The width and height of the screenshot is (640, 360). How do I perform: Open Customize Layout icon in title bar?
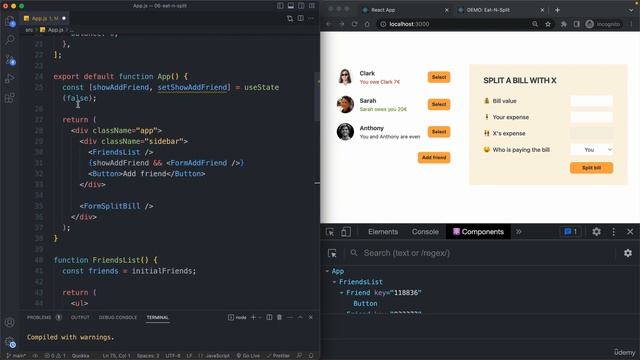tap(312, 6)
